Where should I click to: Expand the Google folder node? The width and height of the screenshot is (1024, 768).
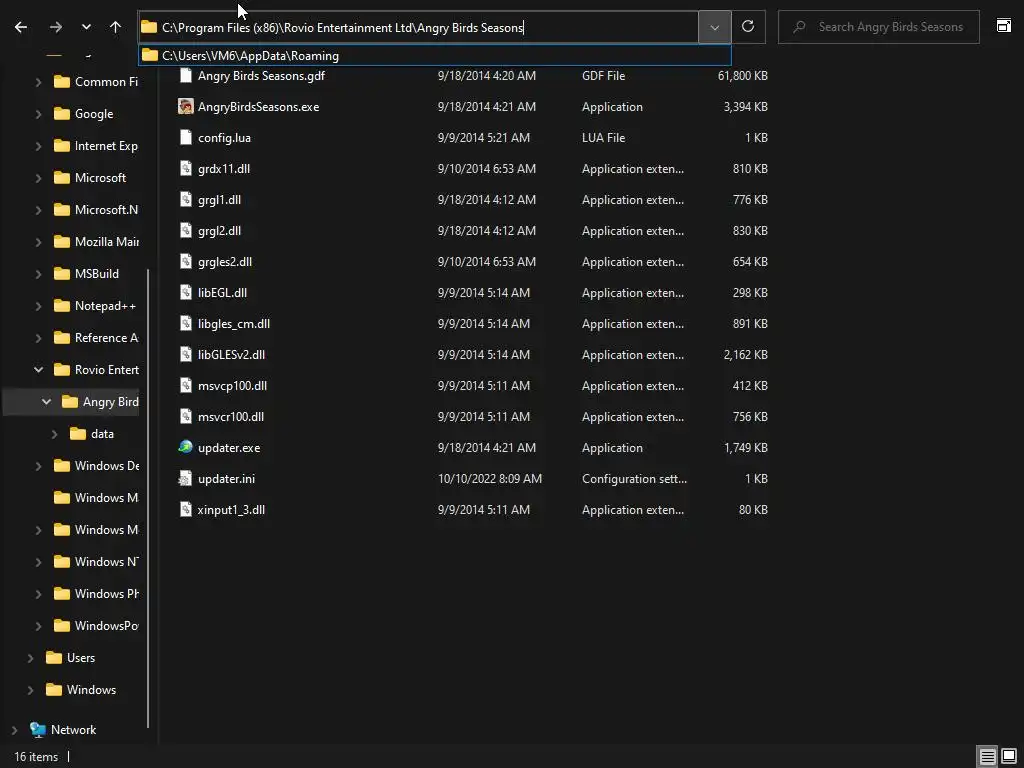tap(39, 114)
